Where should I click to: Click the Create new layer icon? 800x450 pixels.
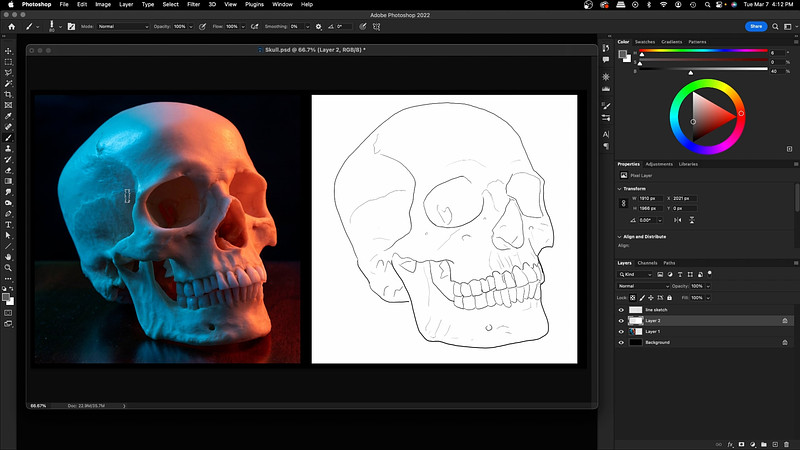[x=775, y=444]
